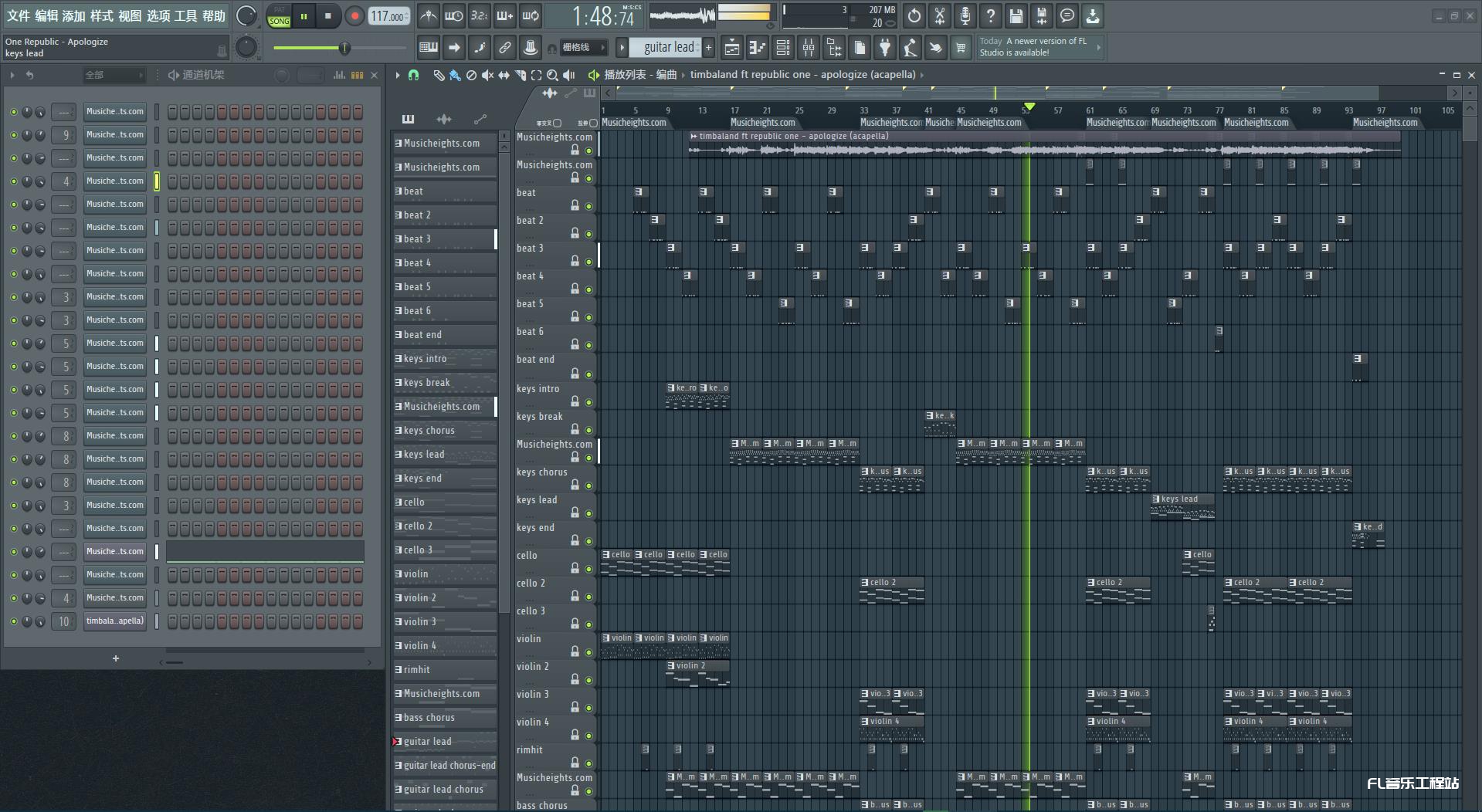
Task: Select the playlist zoom magnifier tool
Action: [x=552, y=75]
